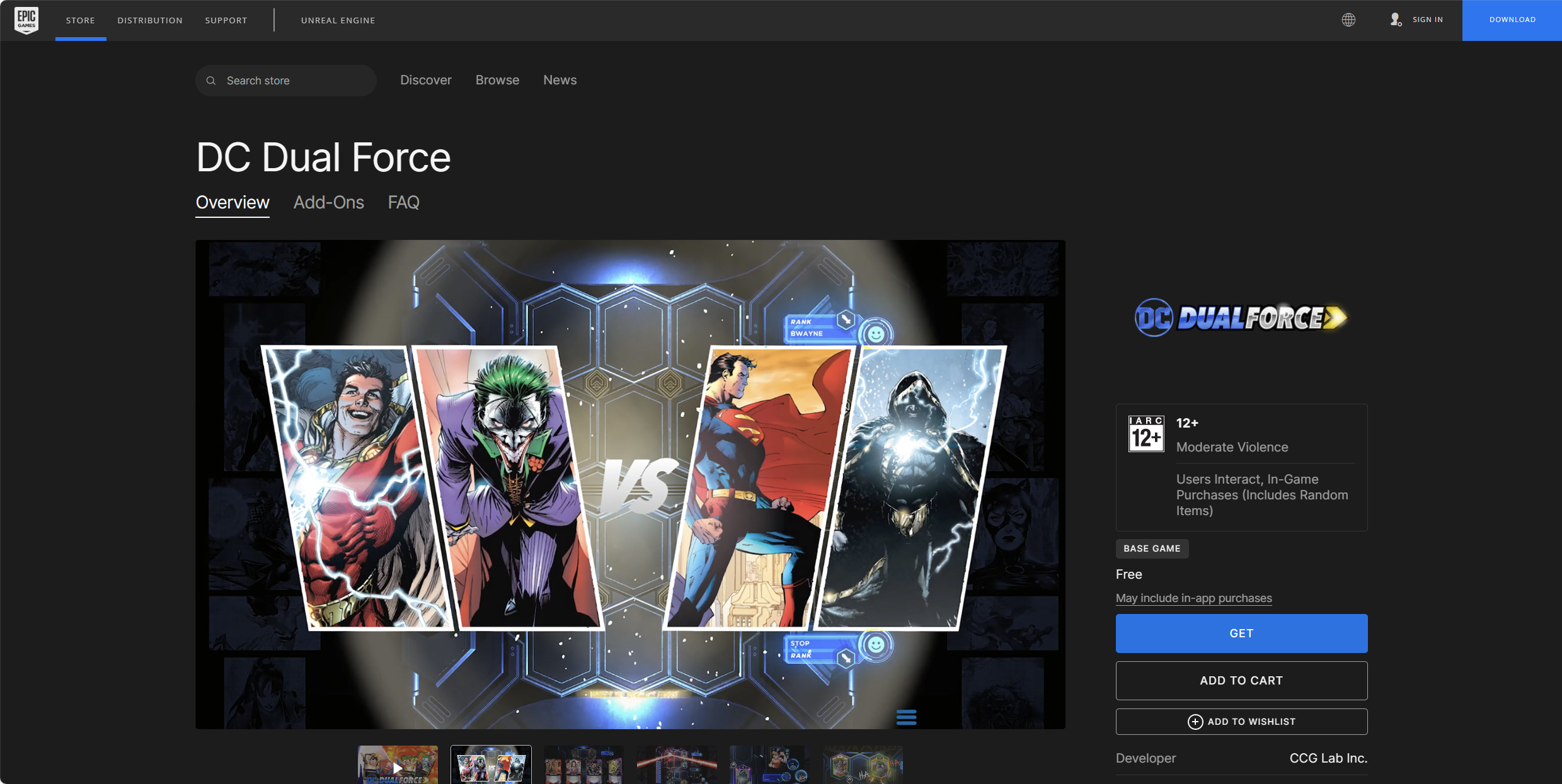The height and width of the screenshot is (784, 1562).
Task: Open the Browse page
Action: [x=497, y=80]
